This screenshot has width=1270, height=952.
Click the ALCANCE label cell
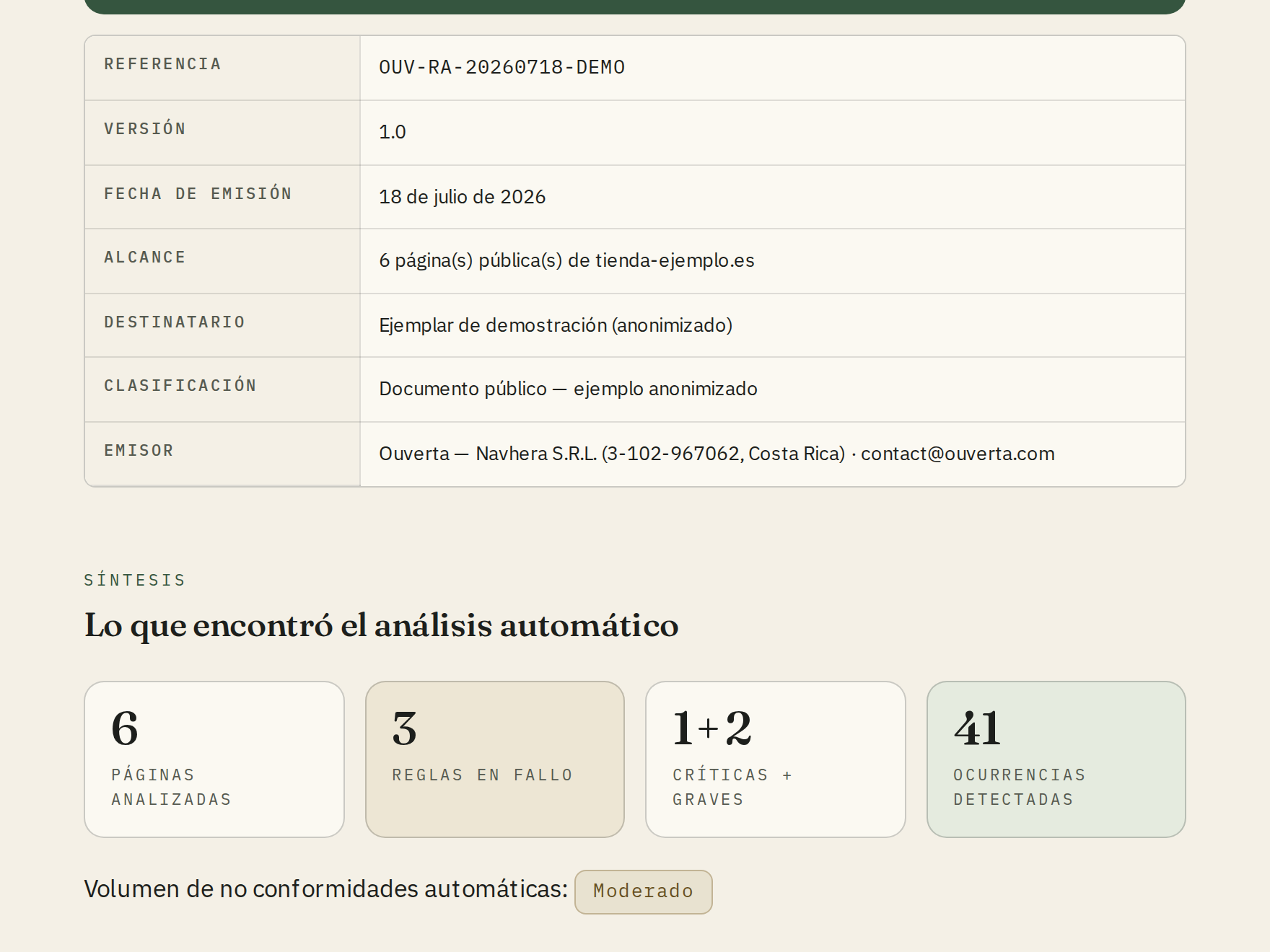(x=222, y=261)
